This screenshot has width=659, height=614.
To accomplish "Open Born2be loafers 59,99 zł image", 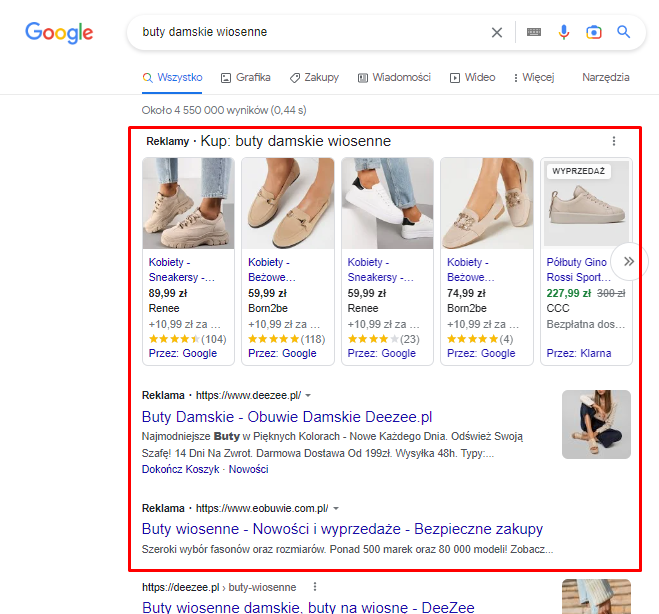I will click(x=288, y=203).
